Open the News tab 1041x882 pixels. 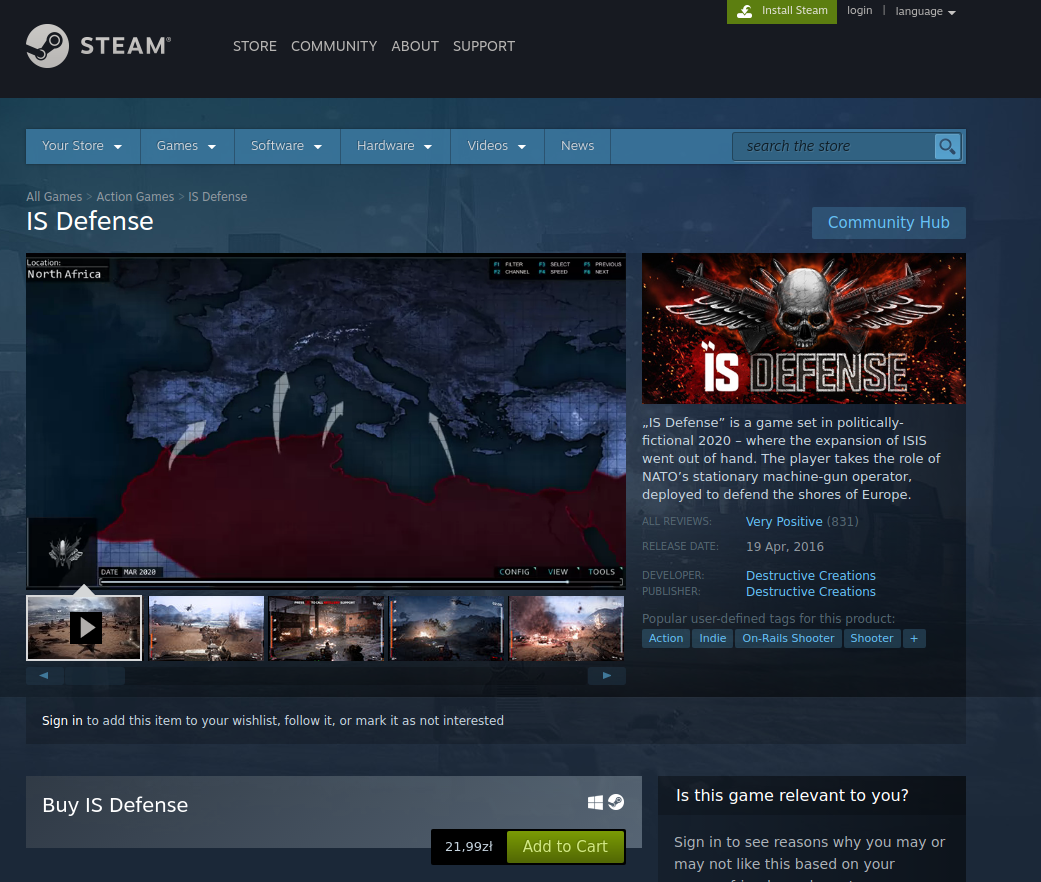coord(577,146)
